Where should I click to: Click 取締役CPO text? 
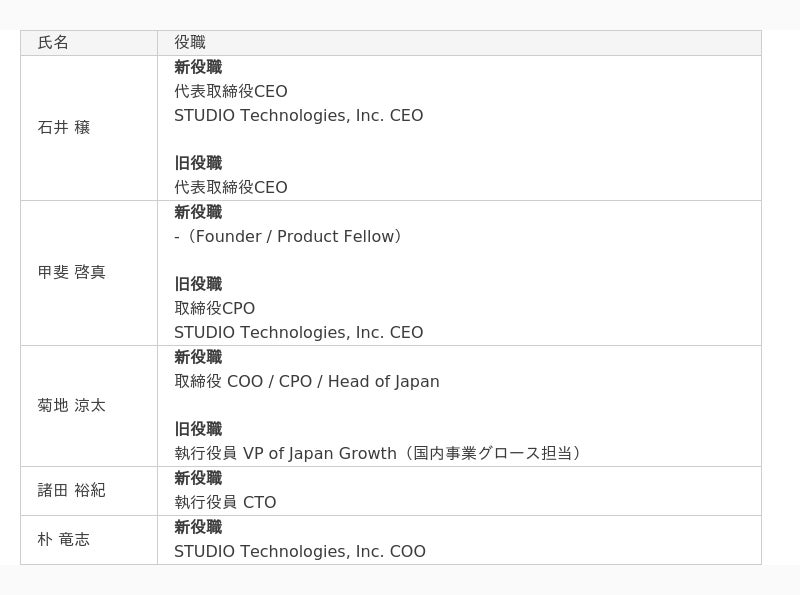215,309
